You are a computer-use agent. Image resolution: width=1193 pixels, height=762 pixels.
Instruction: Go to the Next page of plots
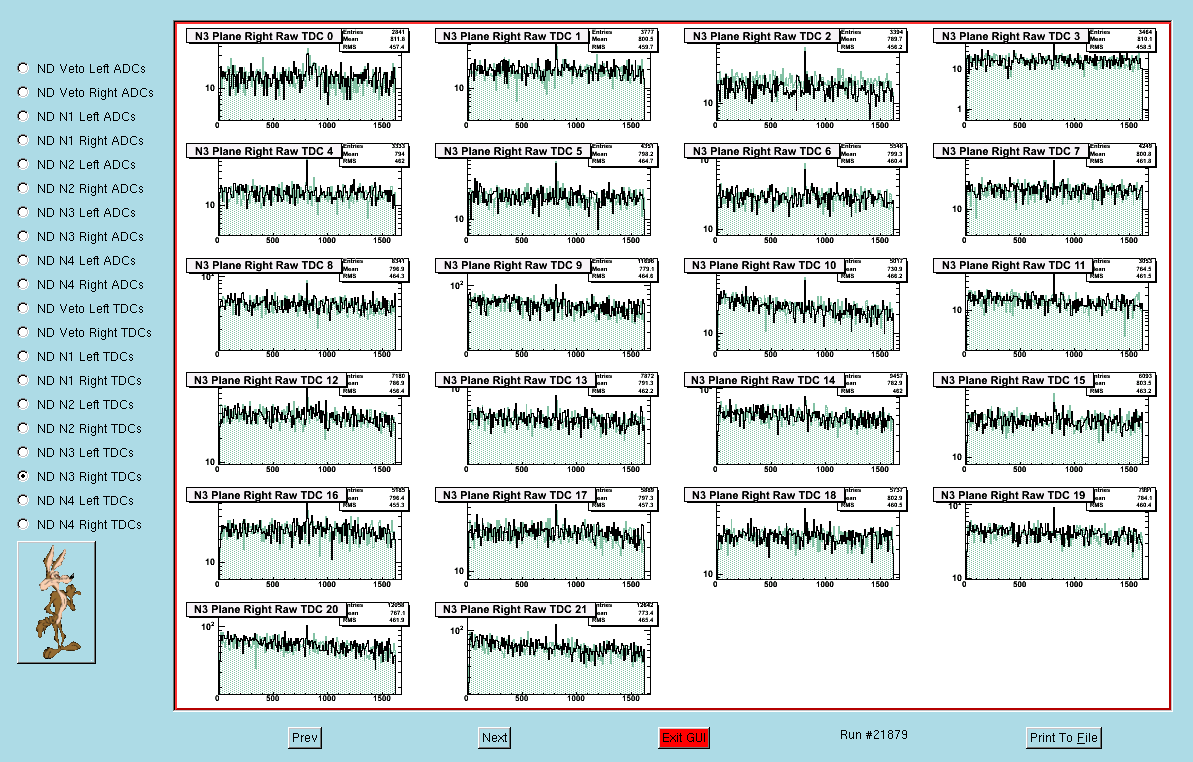(x=495, y=738)
